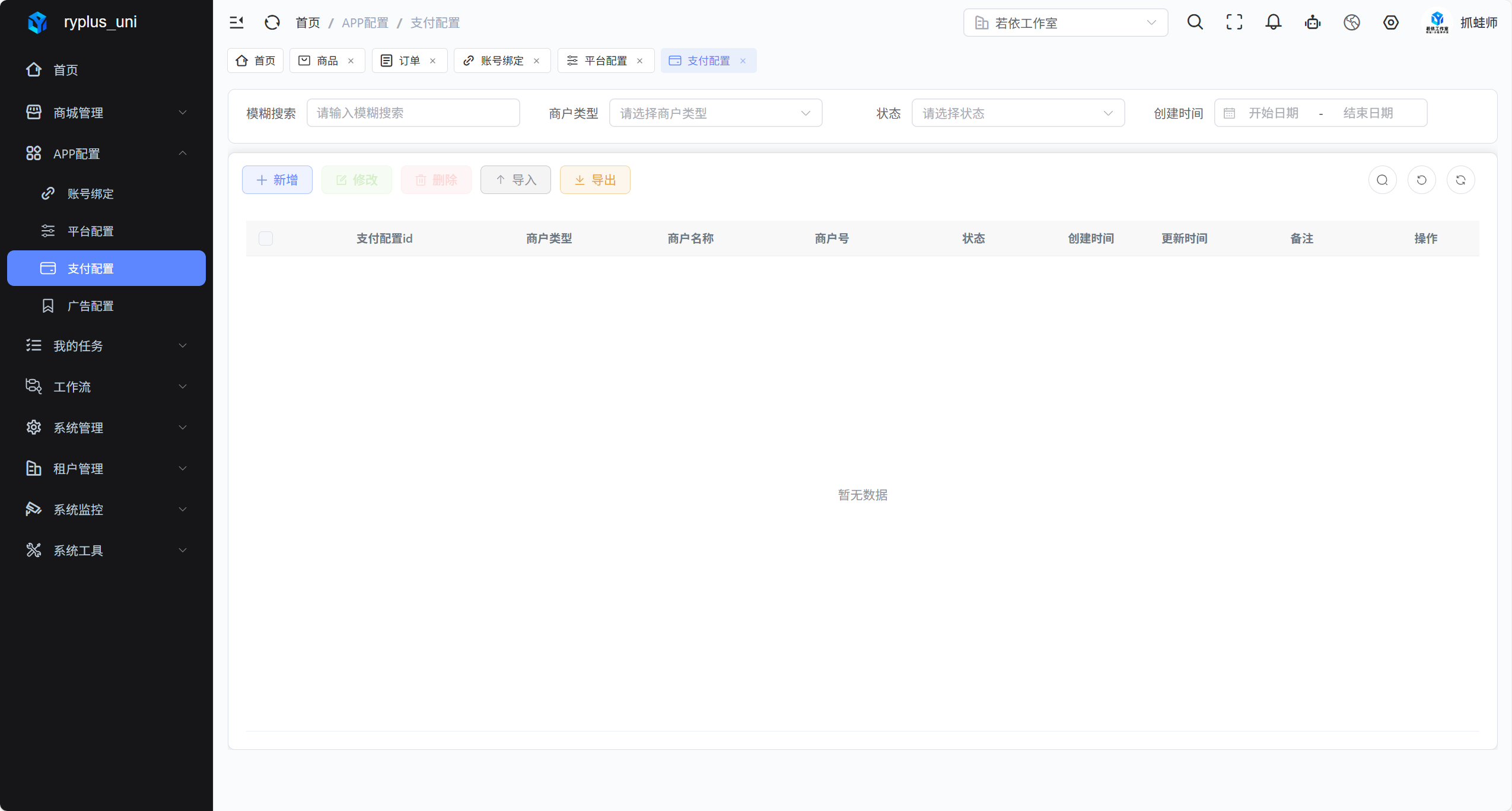
Task: Toggle search panel with round magnifier button
Action: (1382, 180)
